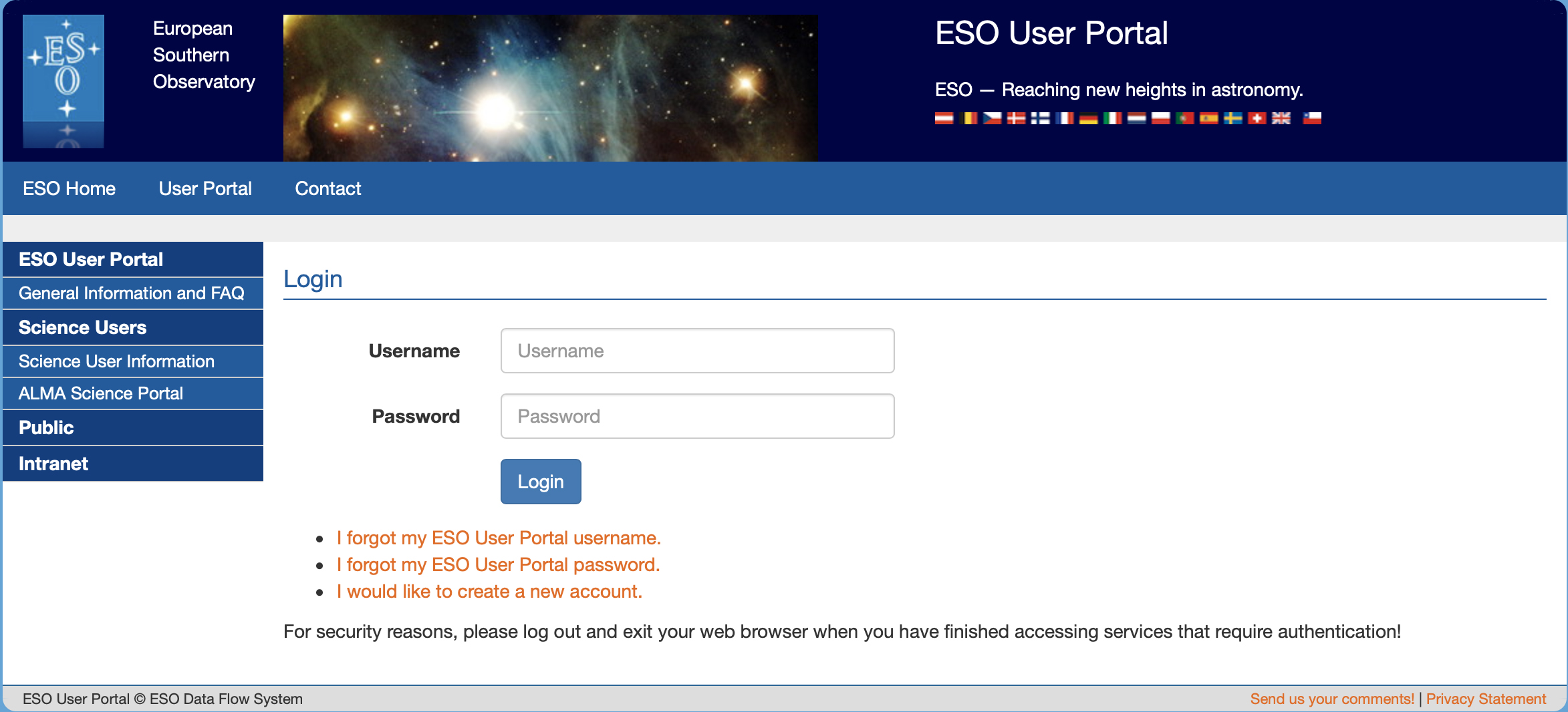Click the German flag icon
Screen dimensions: 1568x712
1088,118
